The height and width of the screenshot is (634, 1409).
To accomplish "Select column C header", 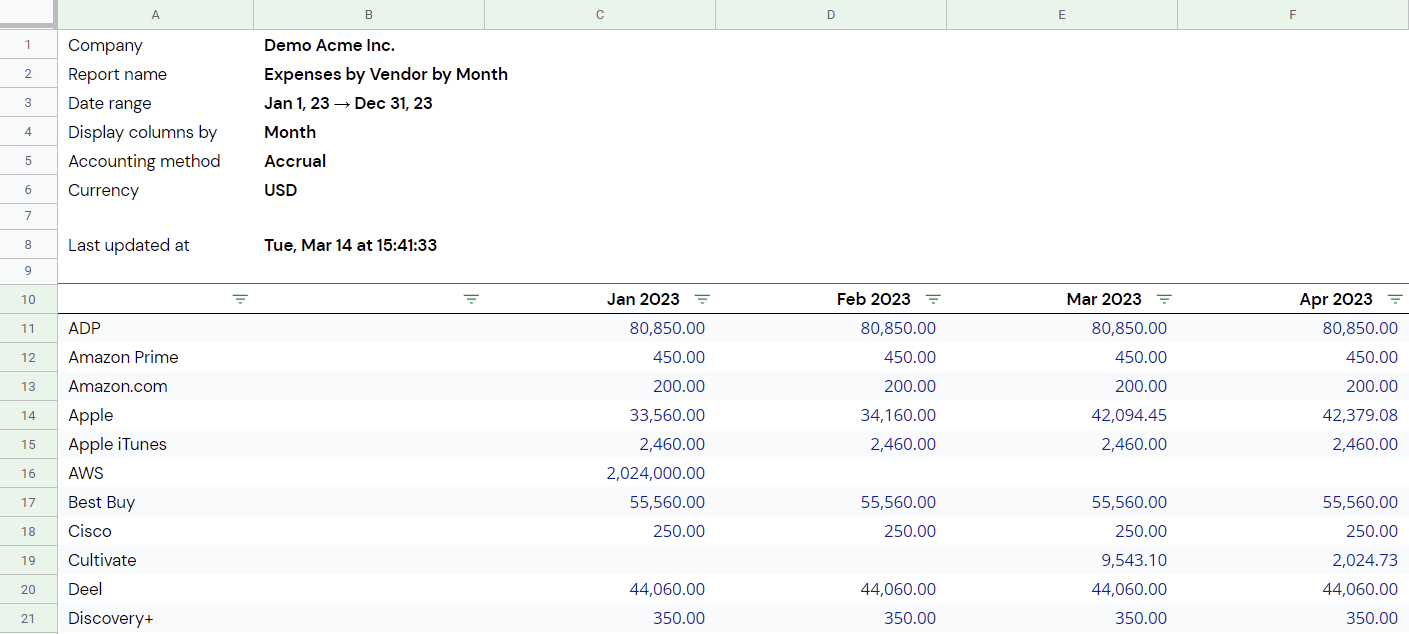I will click(x=600, y=14).
